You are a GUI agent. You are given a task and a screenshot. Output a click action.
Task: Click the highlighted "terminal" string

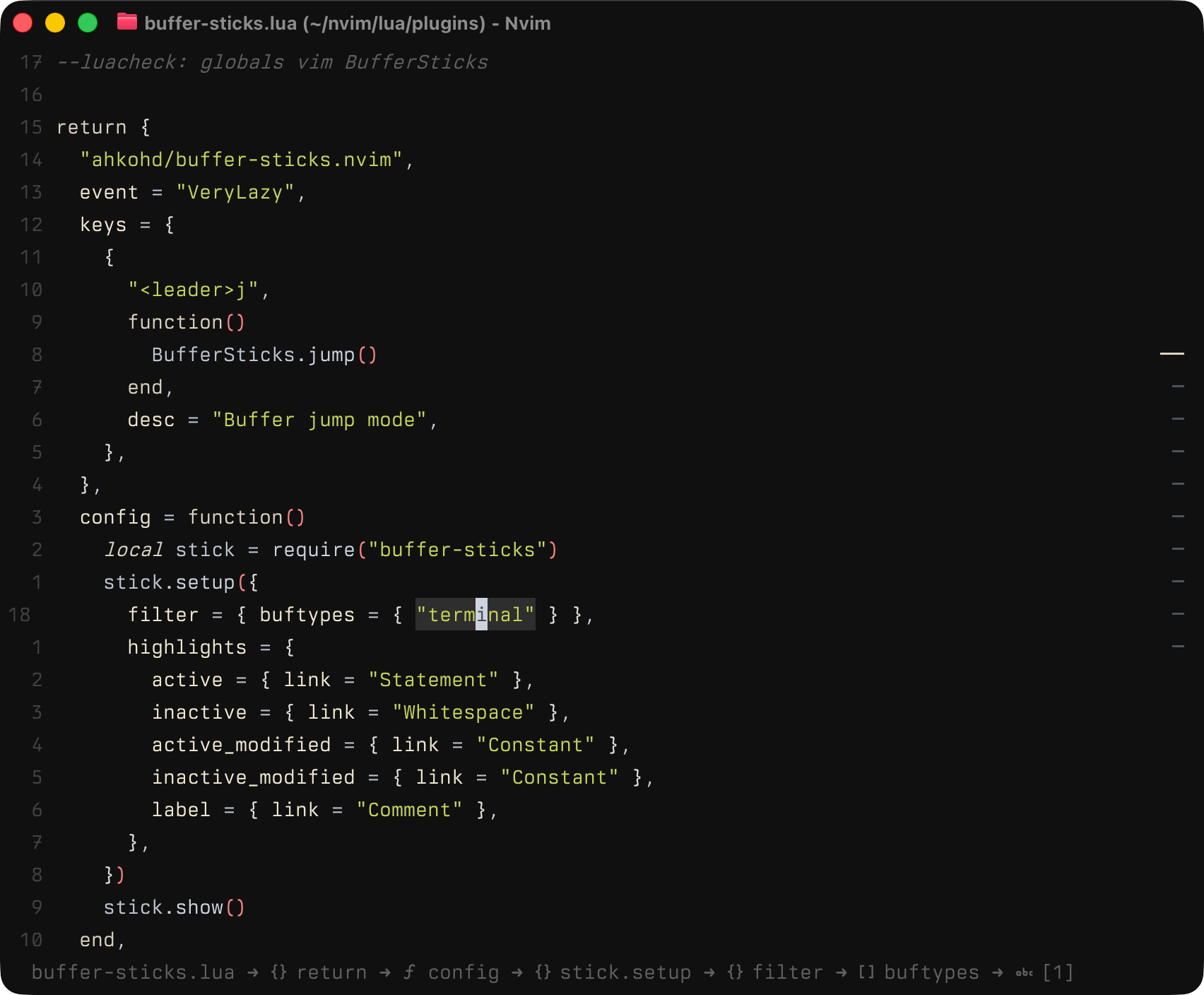coord(476,615)
